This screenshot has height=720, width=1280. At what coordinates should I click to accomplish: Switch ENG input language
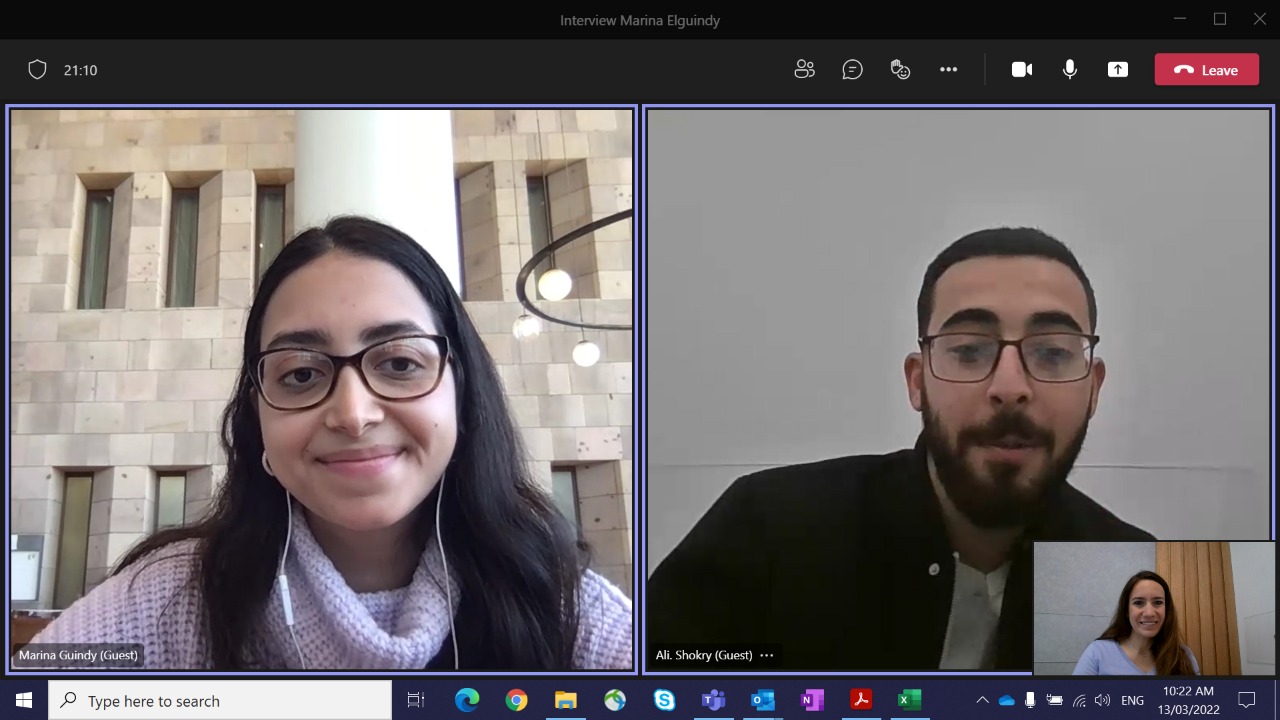point(1132,701)
